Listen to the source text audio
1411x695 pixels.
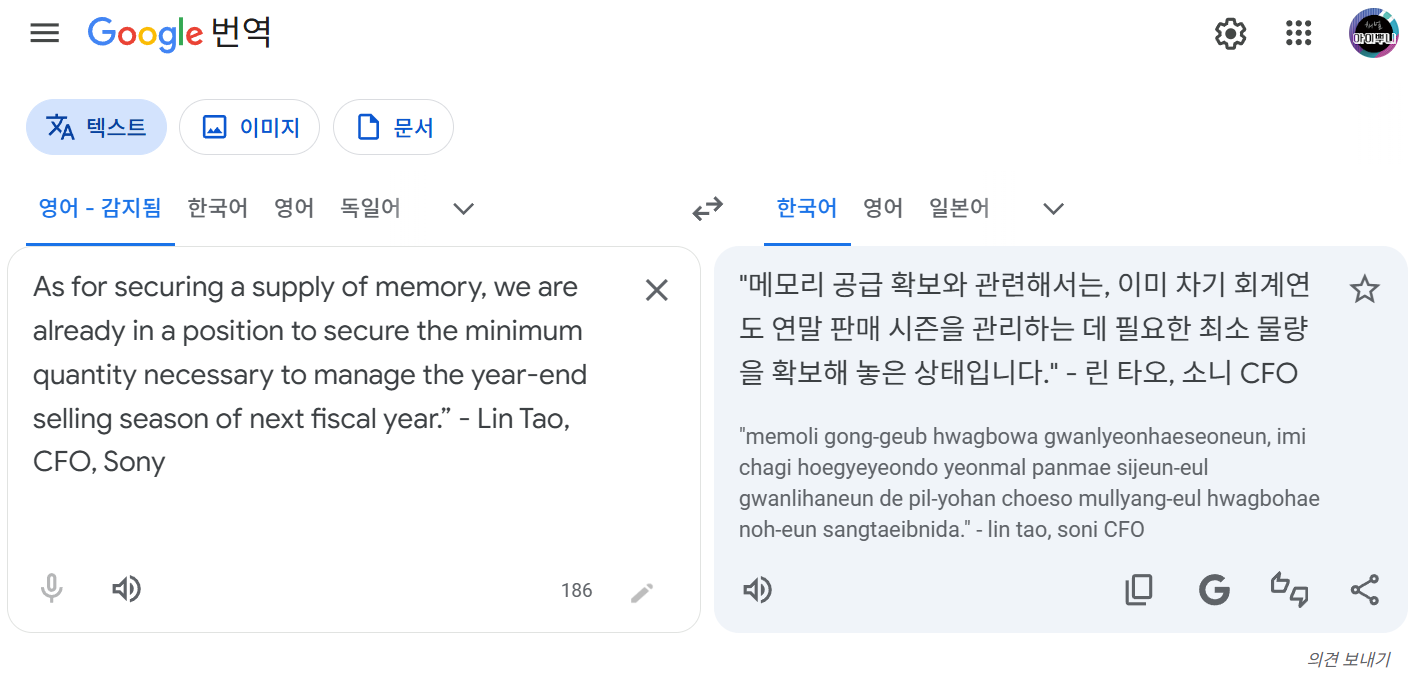pos(126,590)
